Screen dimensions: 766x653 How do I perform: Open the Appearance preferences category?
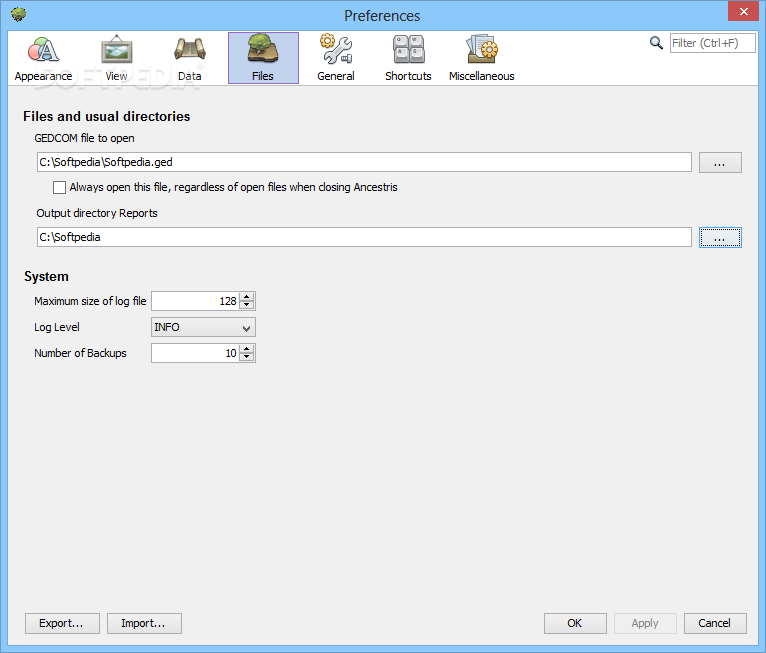[x=43, y=58]
